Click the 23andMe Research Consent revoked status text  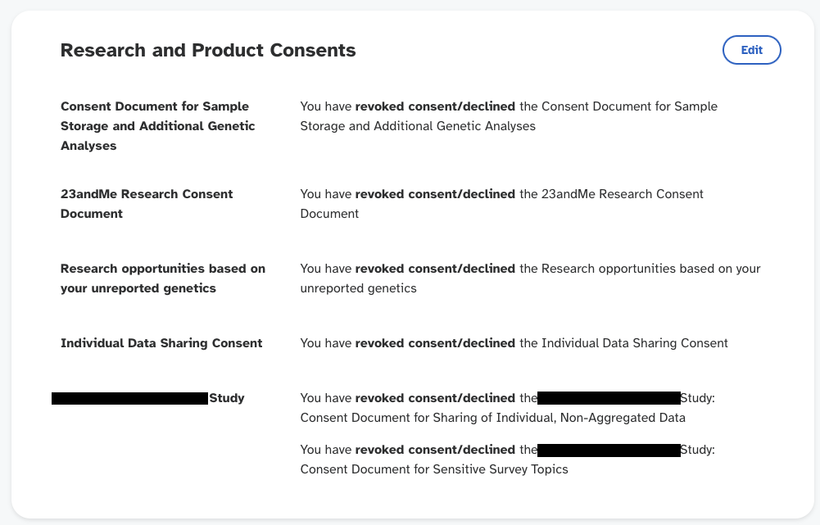[502, 204]
